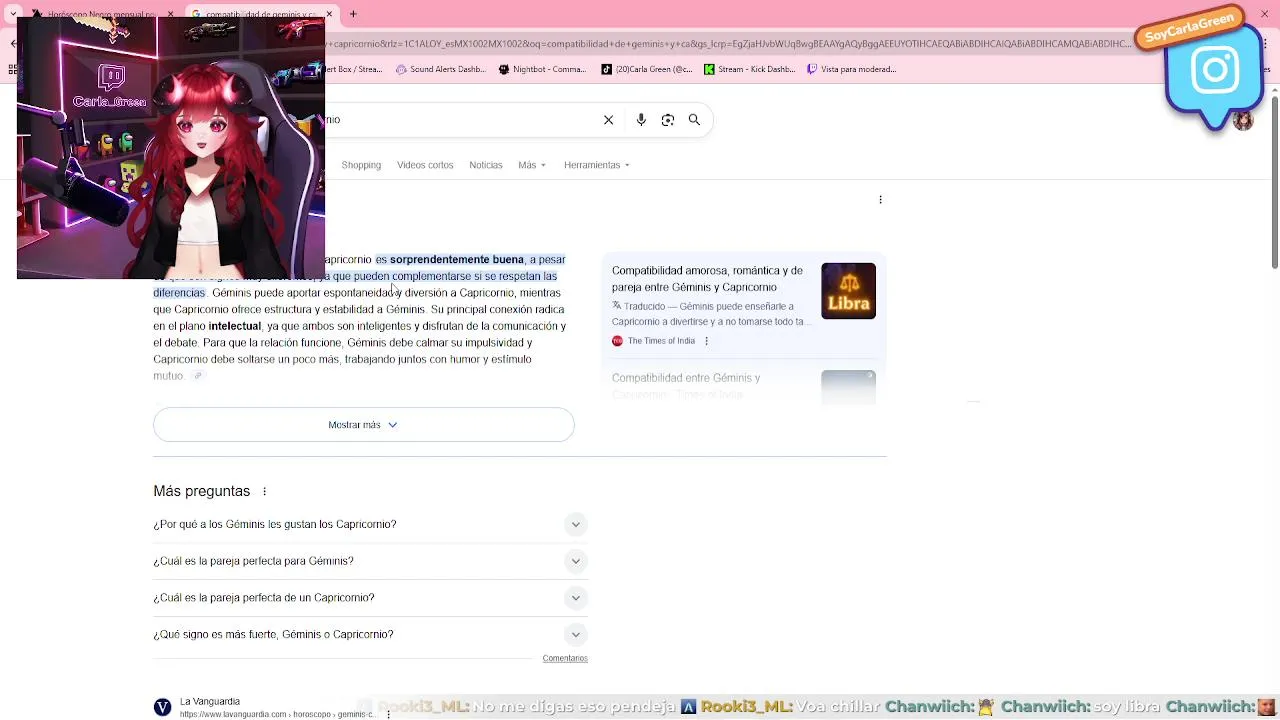Start voice search with the microphone icon

point(641,120)
